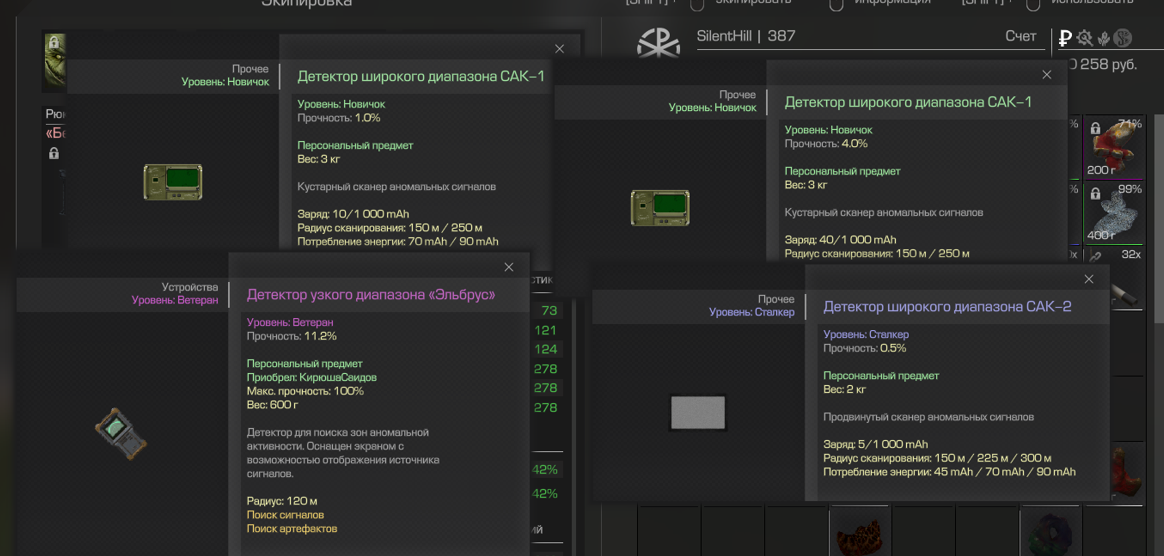Image resolution: width=1164 pixels, height=556 pixels.
Task: Click the 258 руб. balance
Action: pos(1103,65)
